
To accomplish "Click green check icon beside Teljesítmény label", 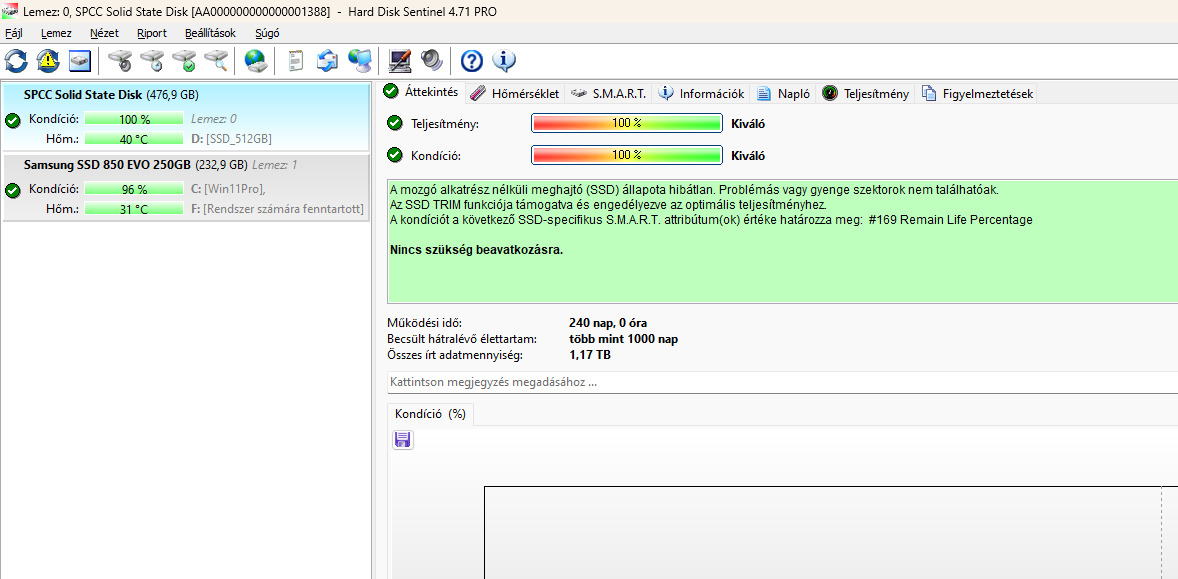I will (394, 123).
